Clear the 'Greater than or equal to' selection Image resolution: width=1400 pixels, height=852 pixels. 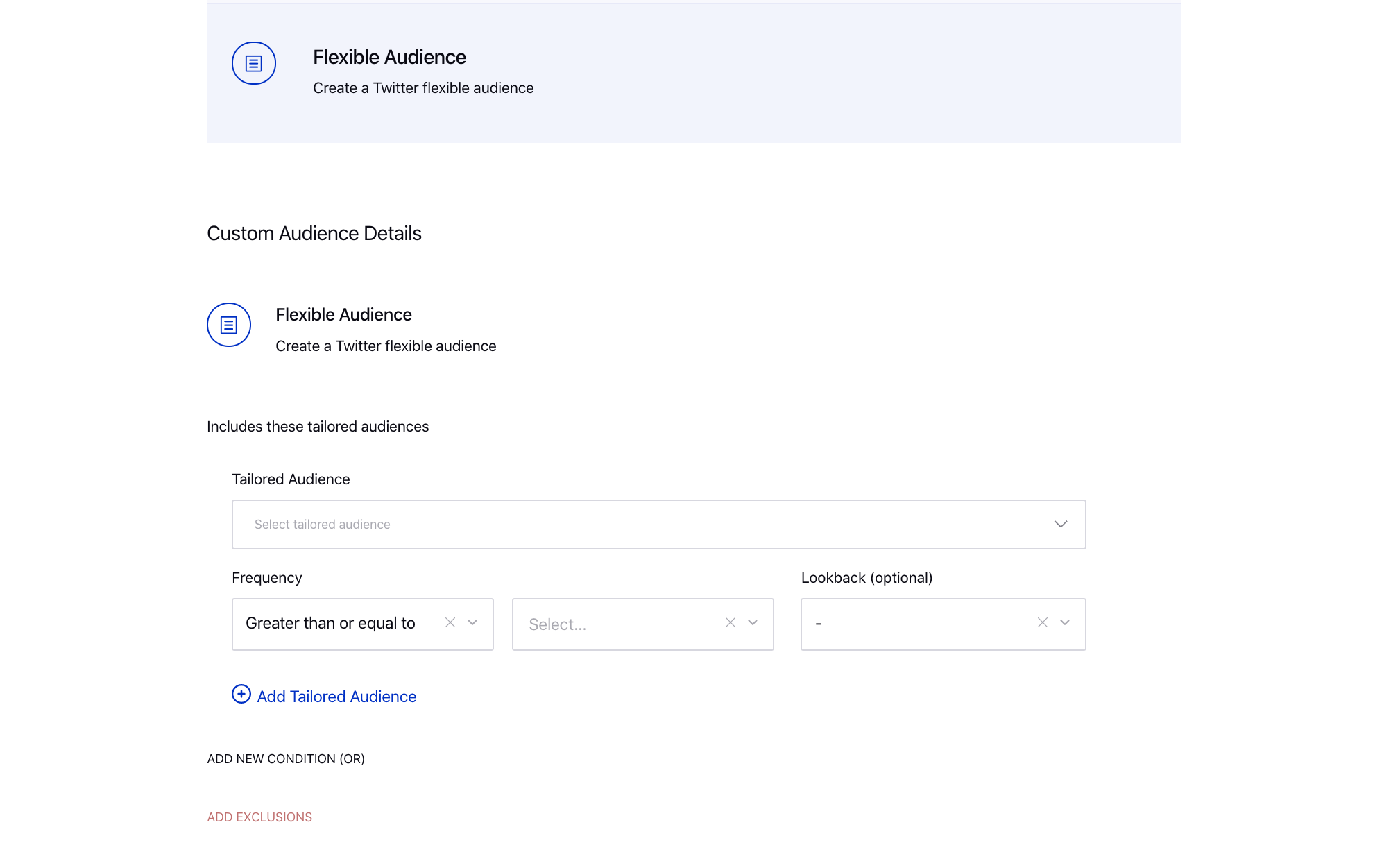point(450,623)
